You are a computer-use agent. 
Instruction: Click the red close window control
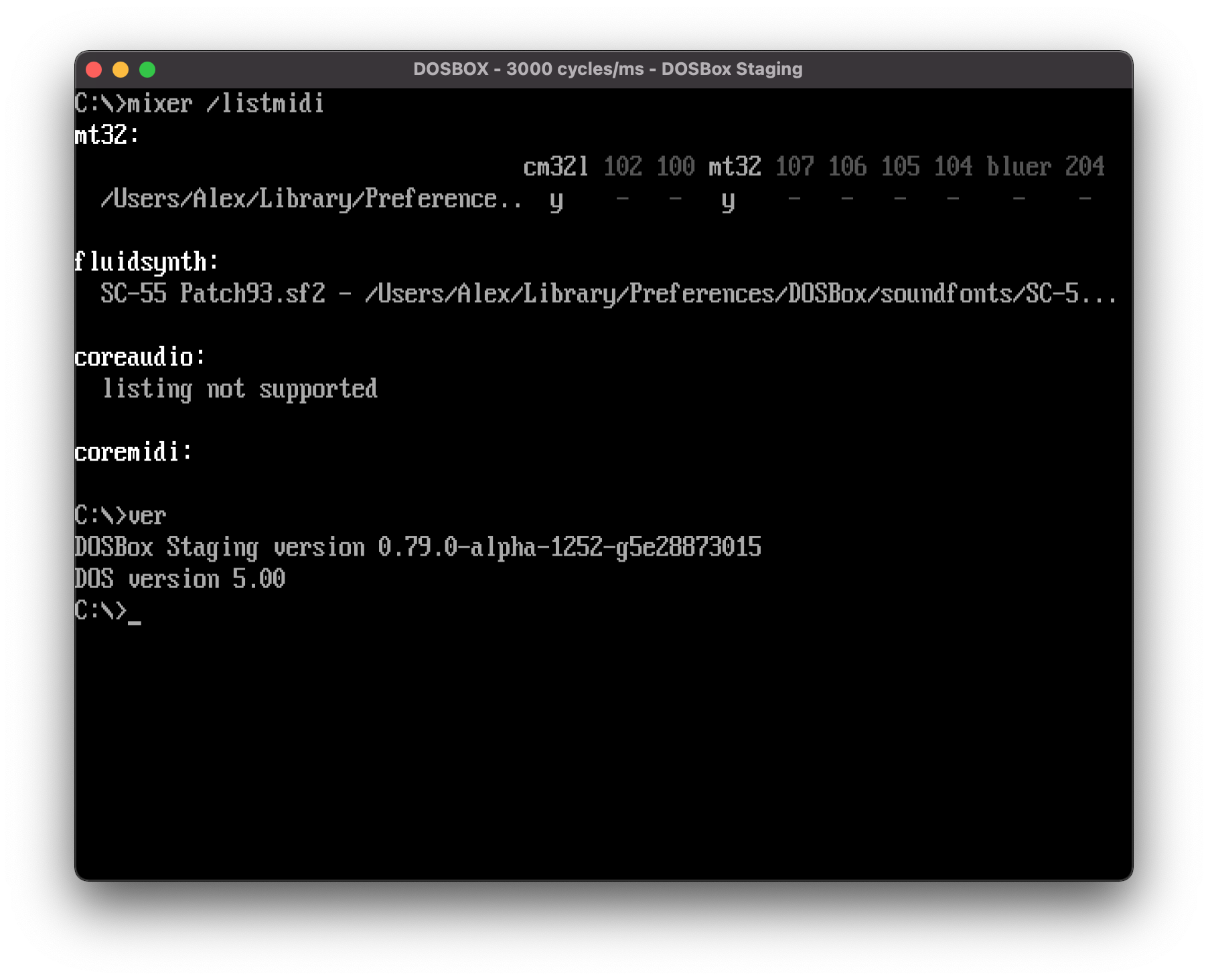tap(95, 69)
